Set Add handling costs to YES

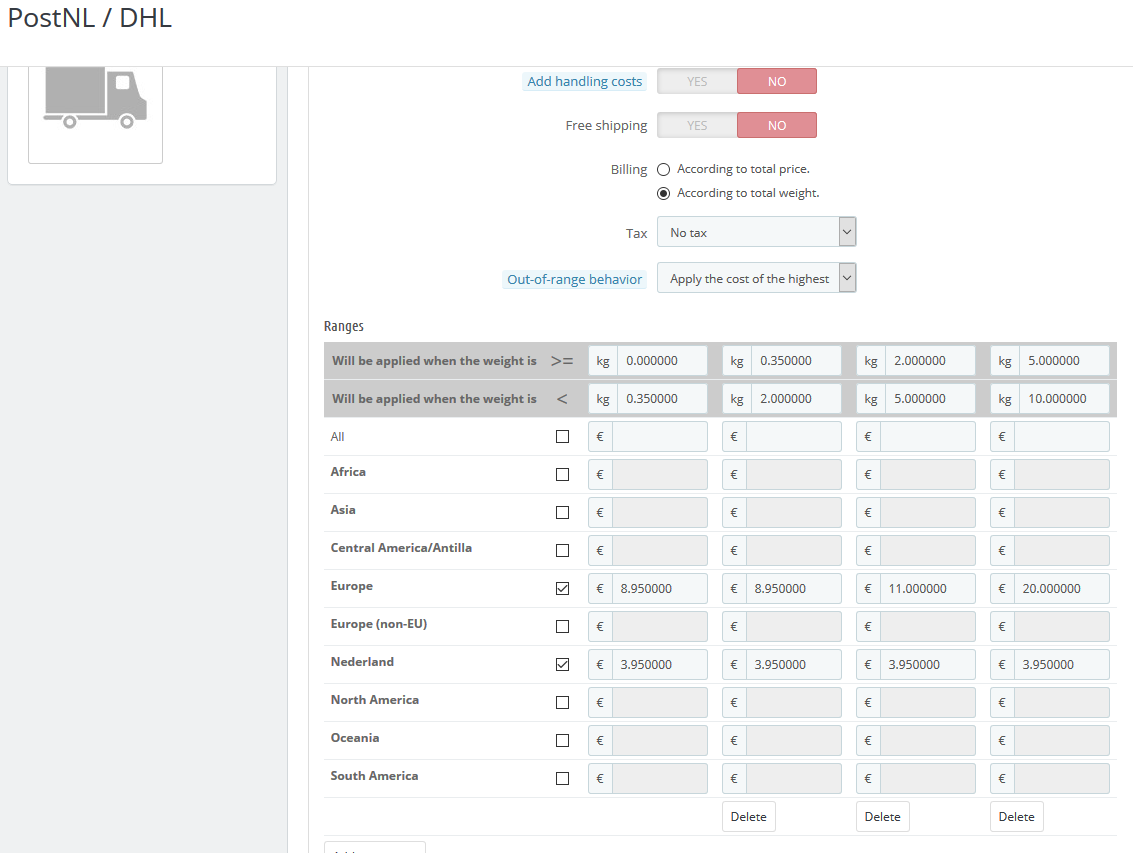coord(697,82)
